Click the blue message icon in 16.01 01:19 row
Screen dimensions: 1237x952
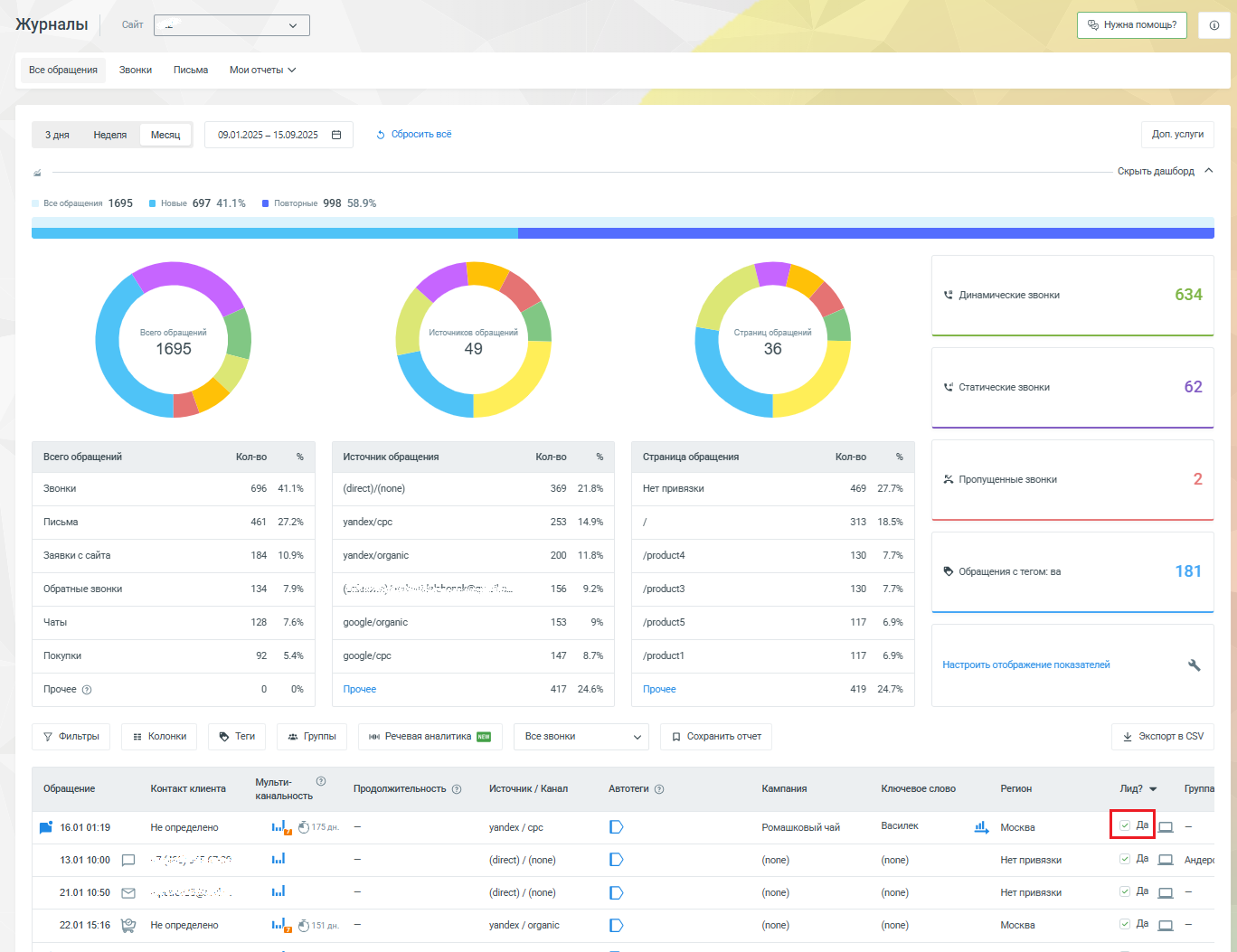tap(46, 827)
